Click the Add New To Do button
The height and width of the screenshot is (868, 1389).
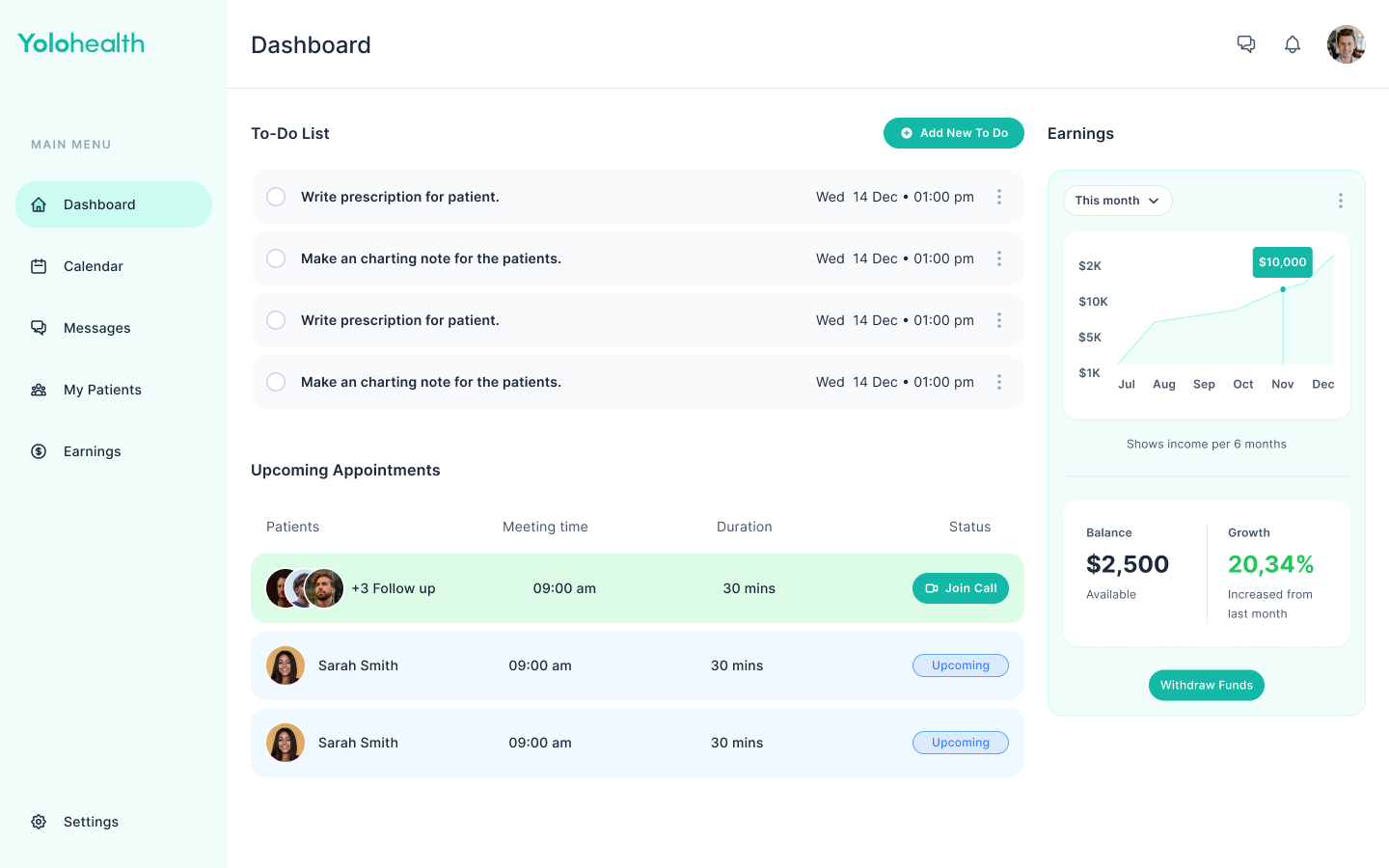pos(954,133)
